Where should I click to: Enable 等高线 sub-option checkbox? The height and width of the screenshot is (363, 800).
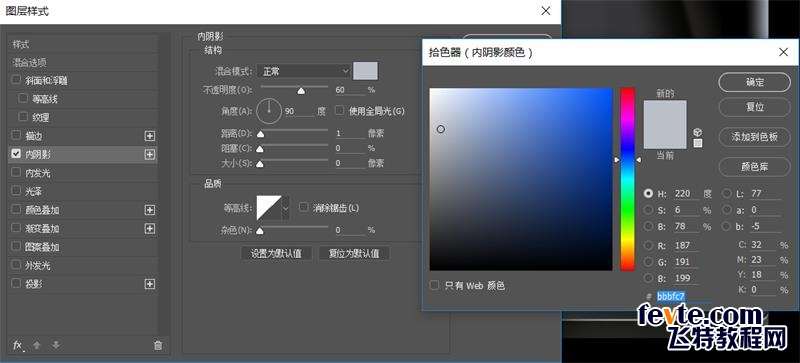click(x=23, y=98)
